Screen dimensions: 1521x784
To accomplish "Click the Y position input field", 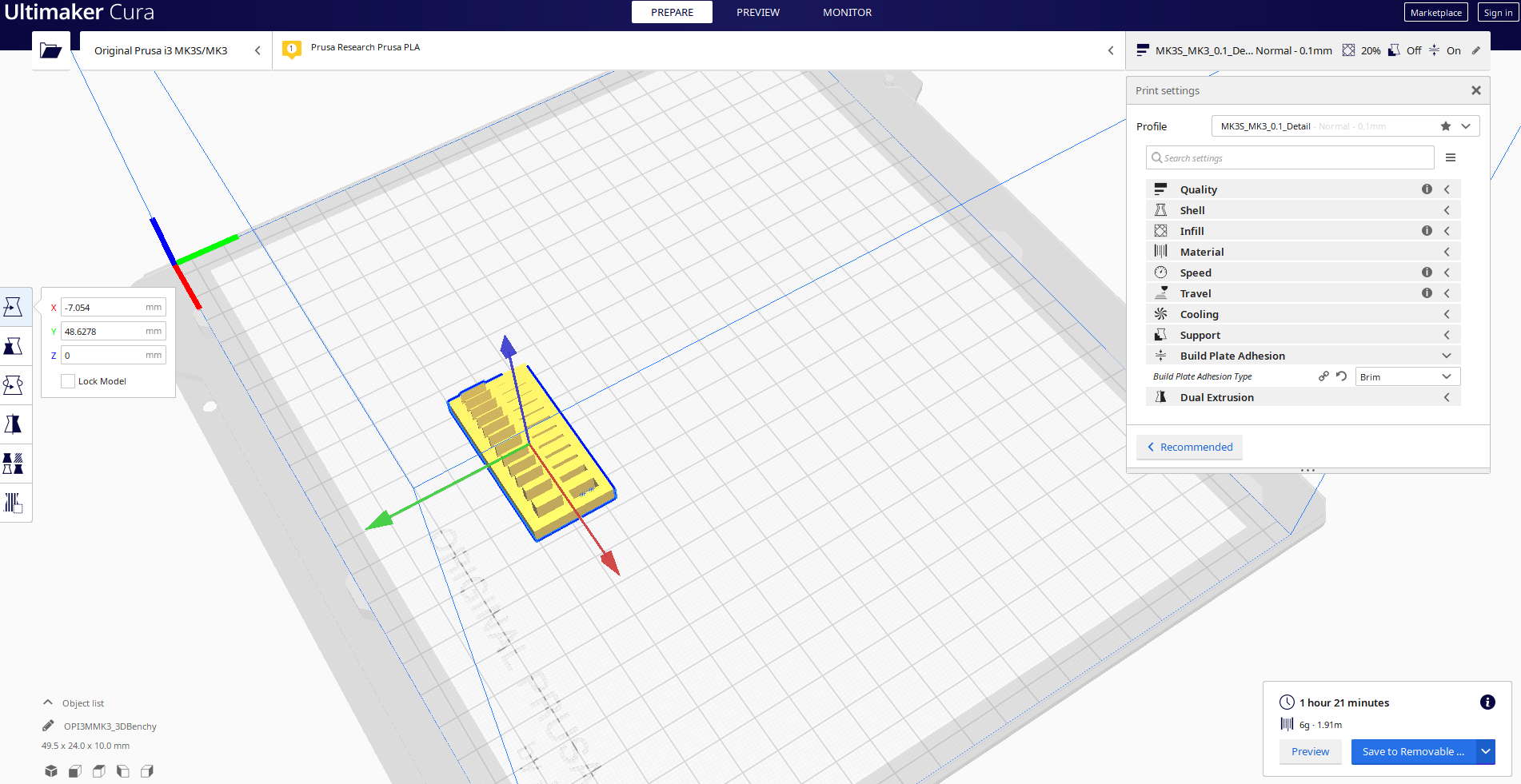I will click(x=113, y=331).
